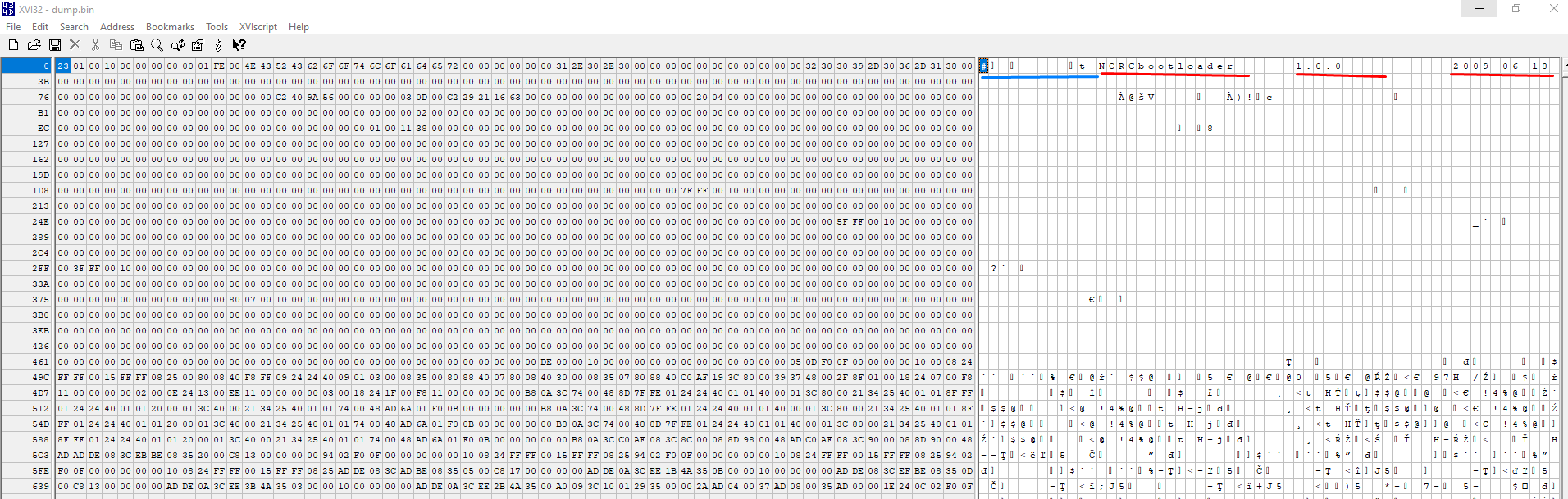1568x499 pixels.
Task: Activate the What's This help cursor icon
Action: point(239,45)
